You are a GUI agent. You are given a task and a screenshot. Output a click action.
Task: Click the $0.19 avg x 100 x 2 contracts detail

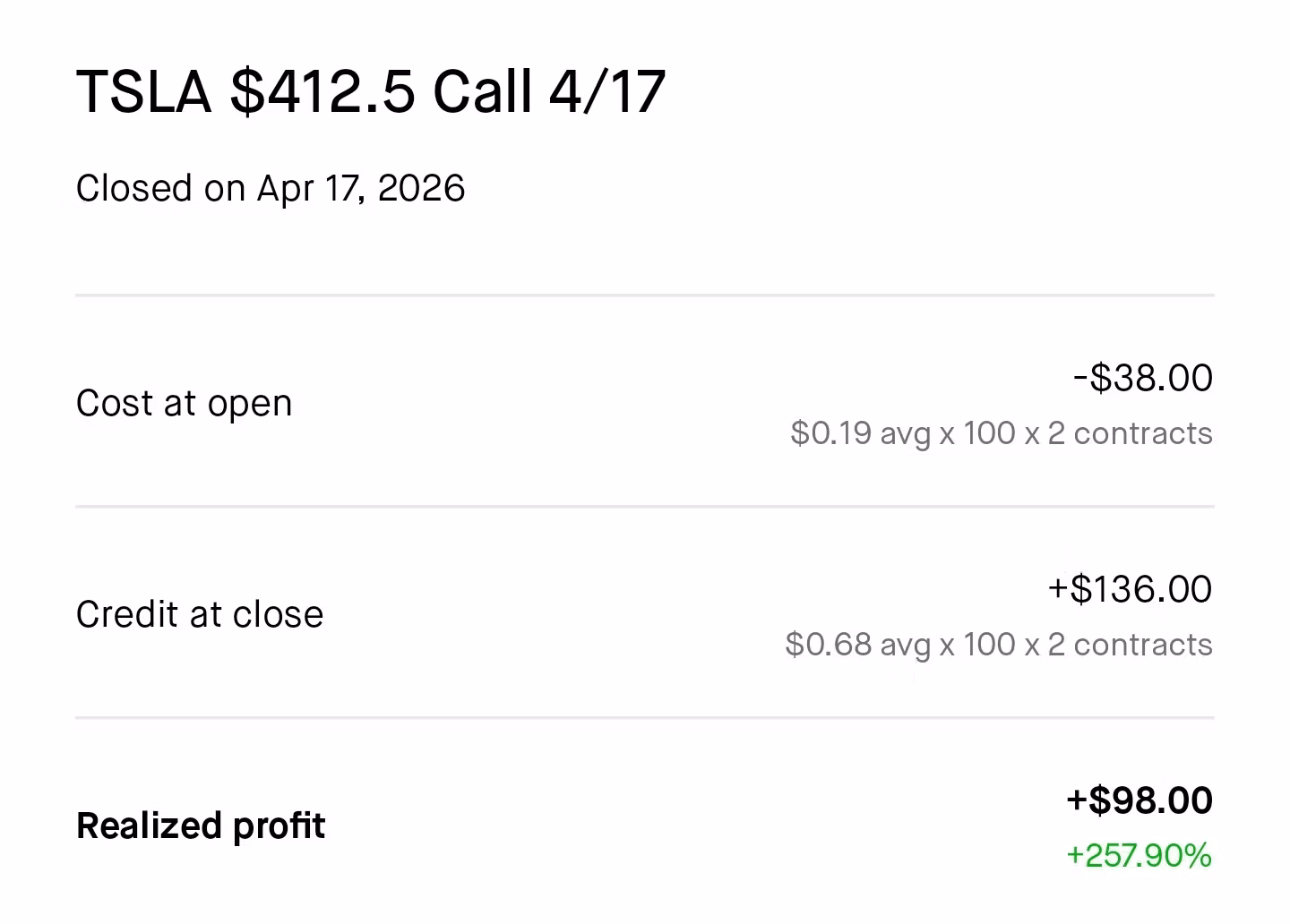pos(1002,433)
